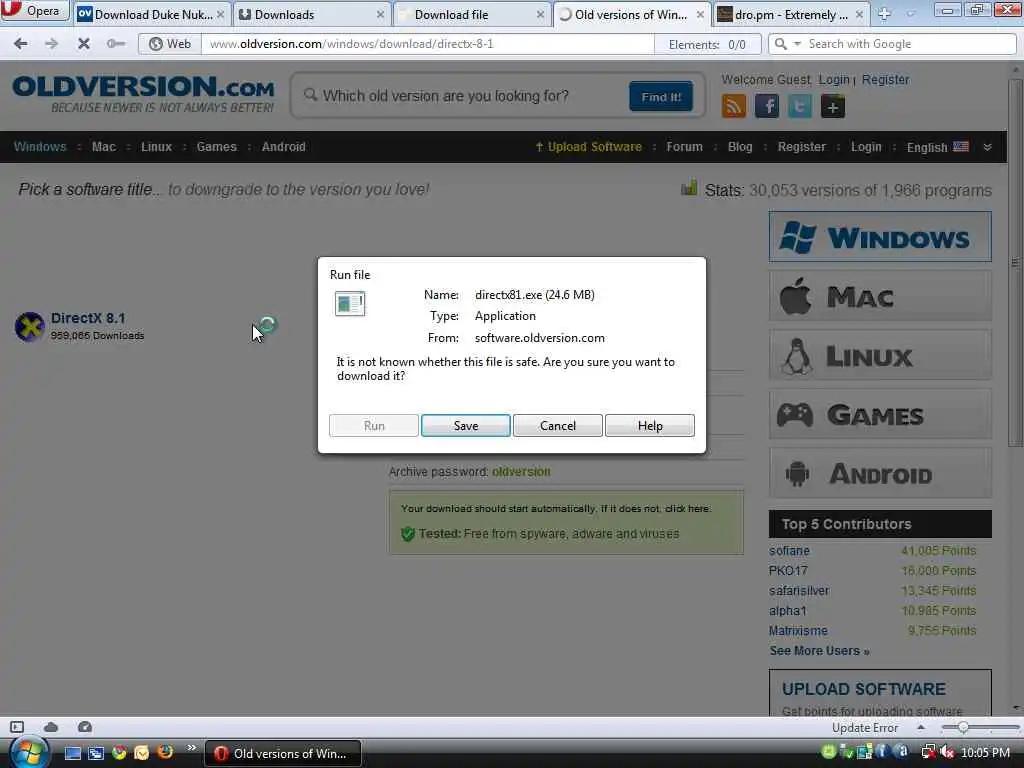Image resolution: width=1024 pixels, height=768 pixels.
Task: Launch Chrome from quick launch
Action: point(119,752)
